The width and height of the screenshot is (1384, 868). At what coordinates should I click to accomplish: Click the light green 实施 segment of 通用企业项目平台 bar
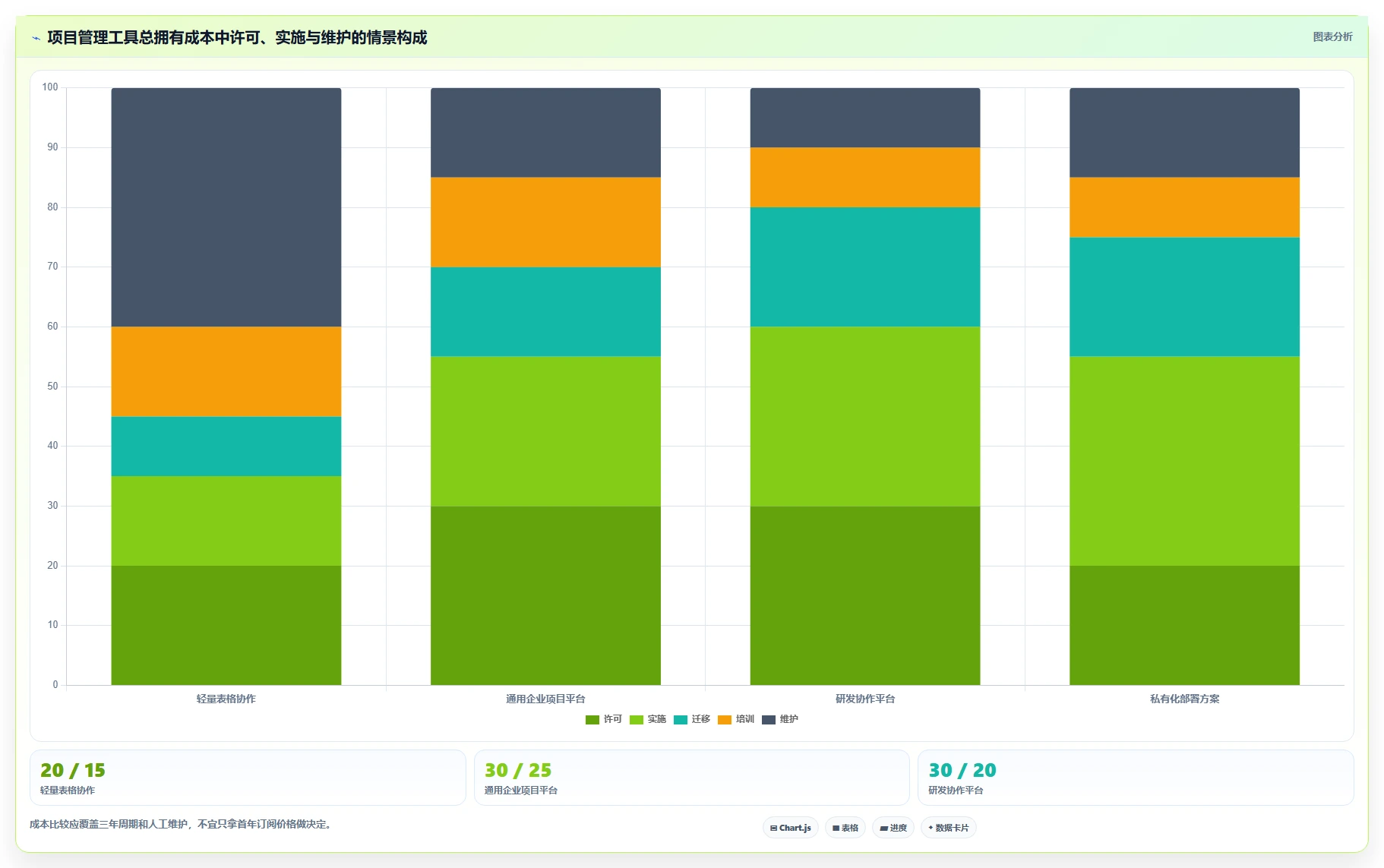(545, 431)
